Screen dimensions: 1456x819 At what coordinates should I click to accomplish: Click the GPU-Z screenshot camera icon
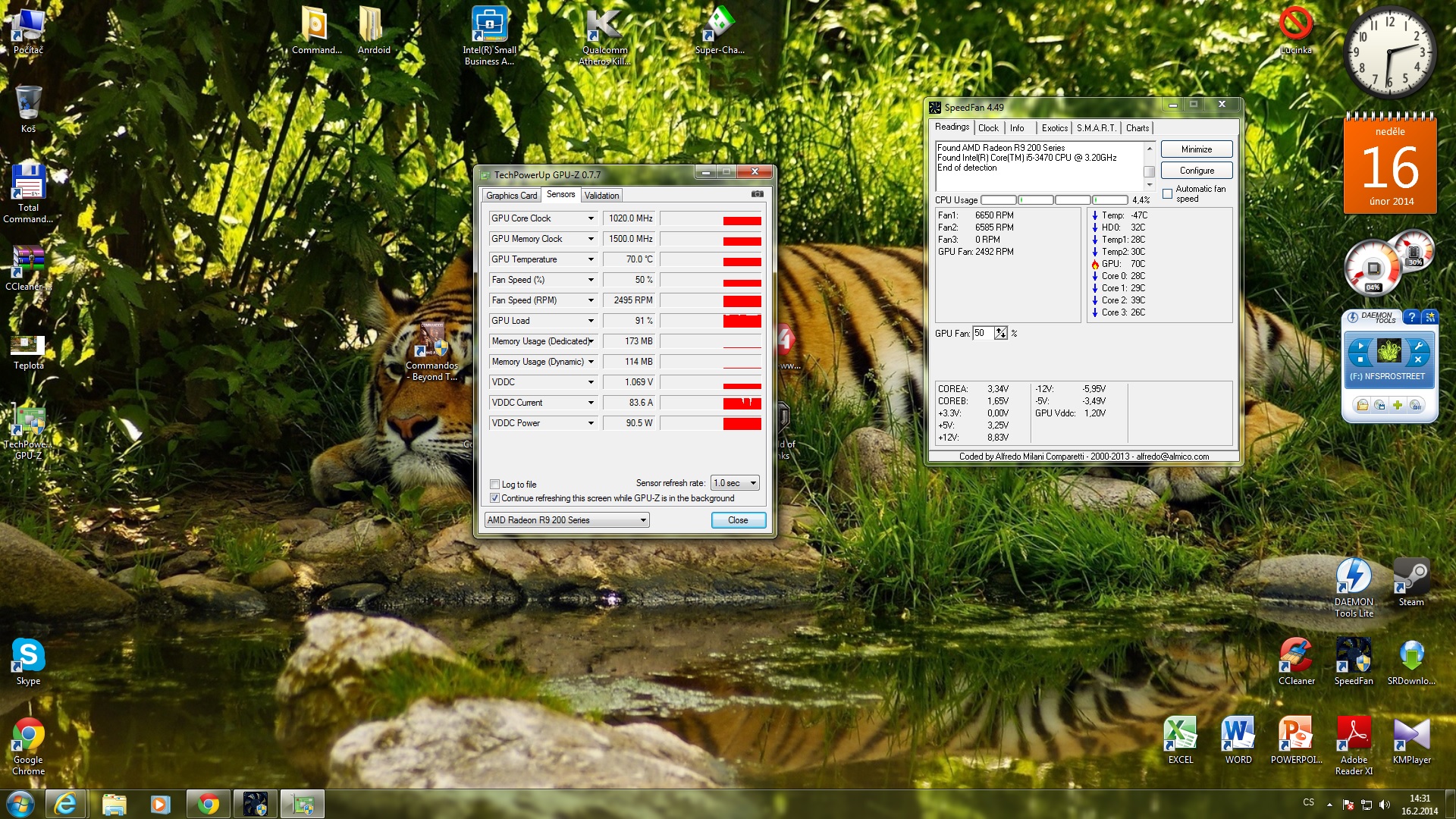(x=757, y=195)
